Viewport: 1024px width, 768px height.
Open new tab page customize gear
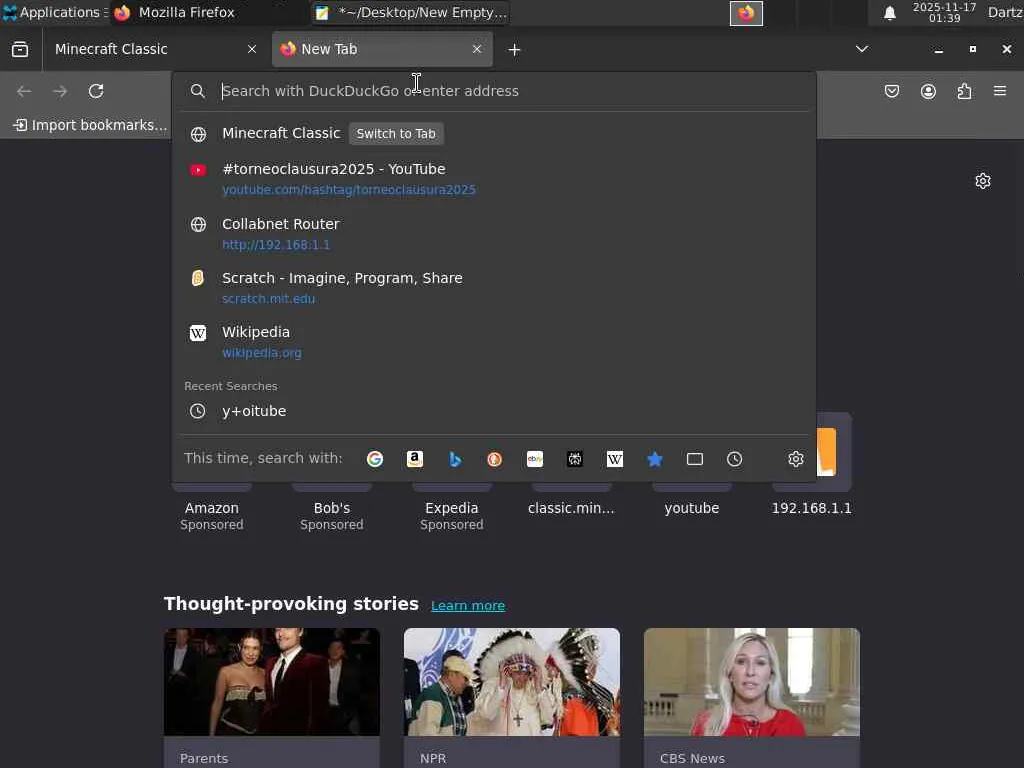coord(983,181)
